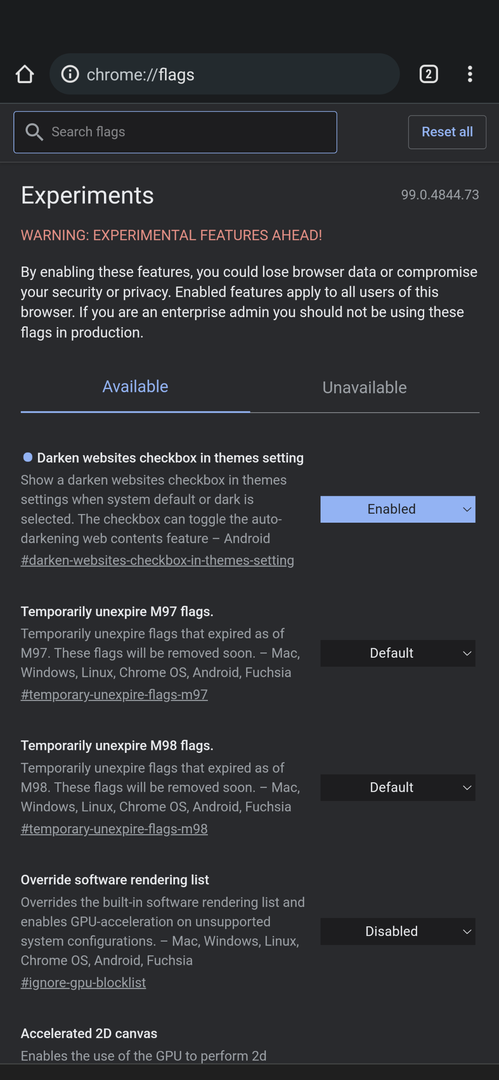Follow the #ignore-gpu-blocklist link
The width and height of the screenshot is (499, 1080).
tap(83, 983)
